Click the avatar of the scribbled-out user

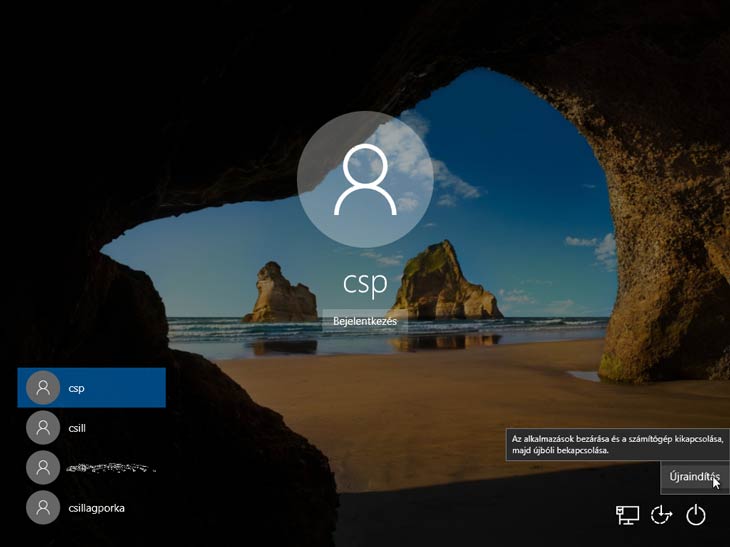[42, 468]
